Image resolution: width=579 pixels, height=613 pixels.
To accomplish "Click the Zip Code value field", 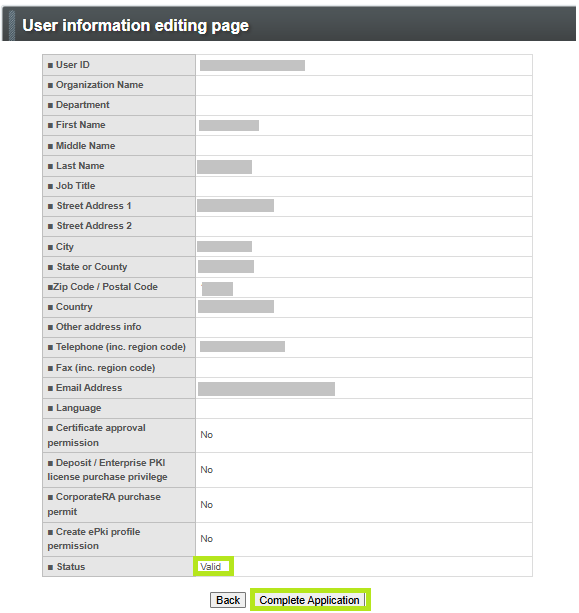I will (x=217, y=289).
